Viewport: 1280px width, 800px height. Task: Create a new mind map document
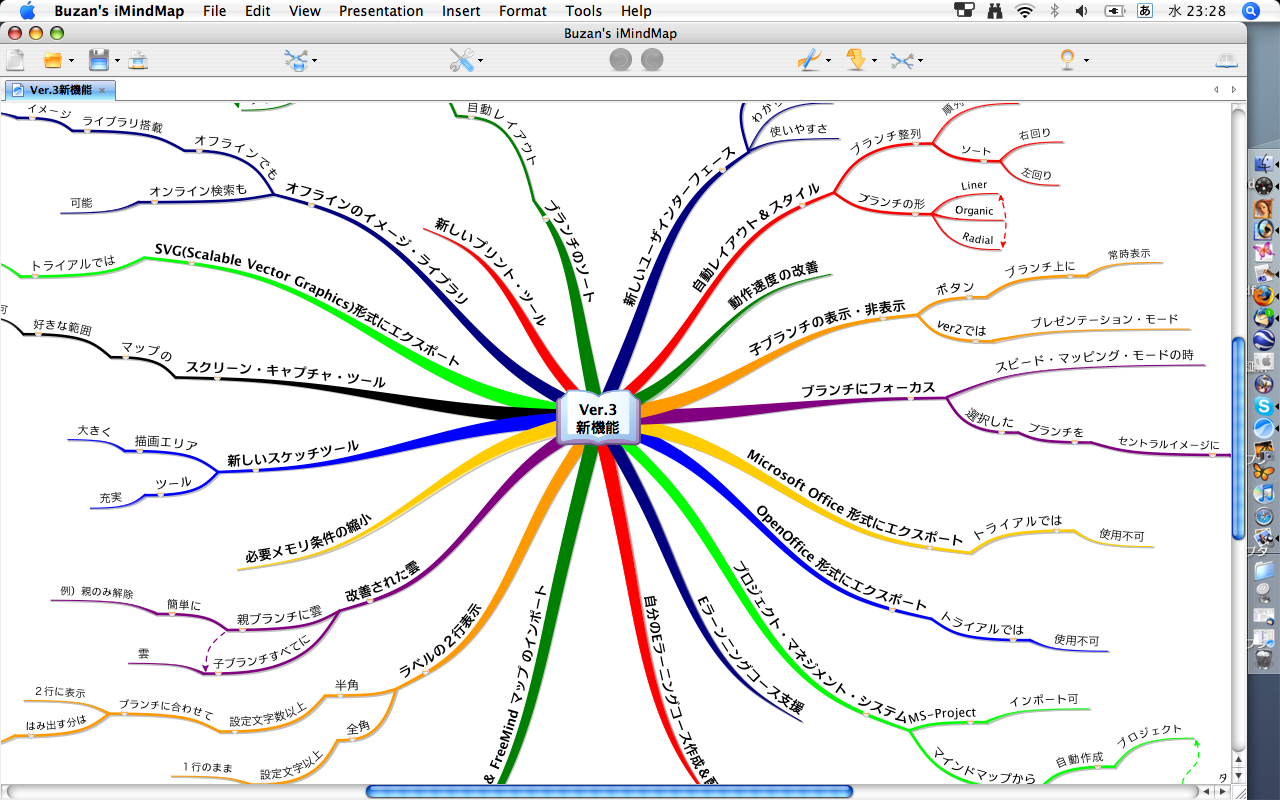click(15, 60)
